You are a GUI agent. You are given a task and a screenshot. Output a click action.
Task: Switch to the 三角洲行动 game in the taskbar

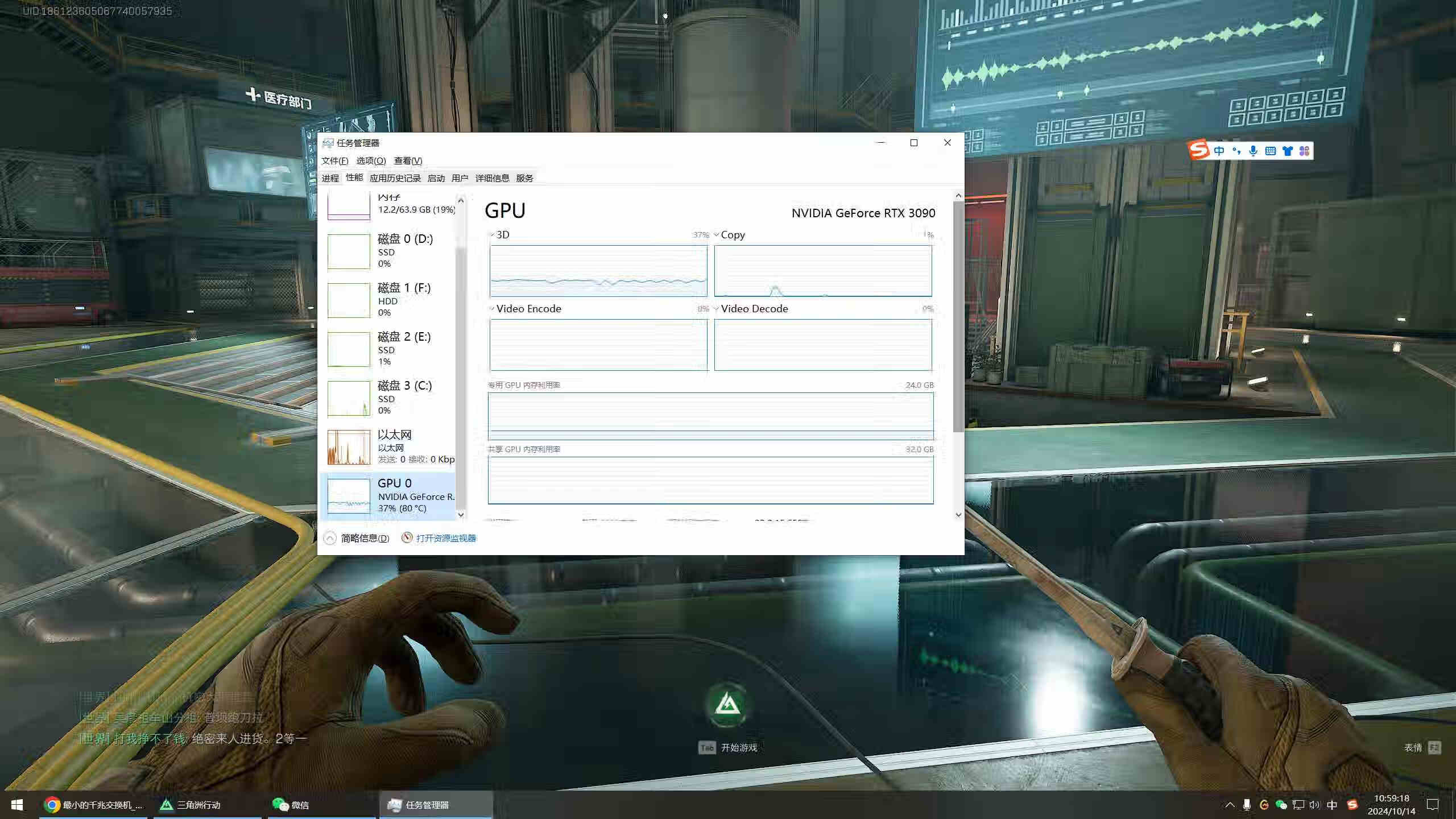tap(208, 805)
